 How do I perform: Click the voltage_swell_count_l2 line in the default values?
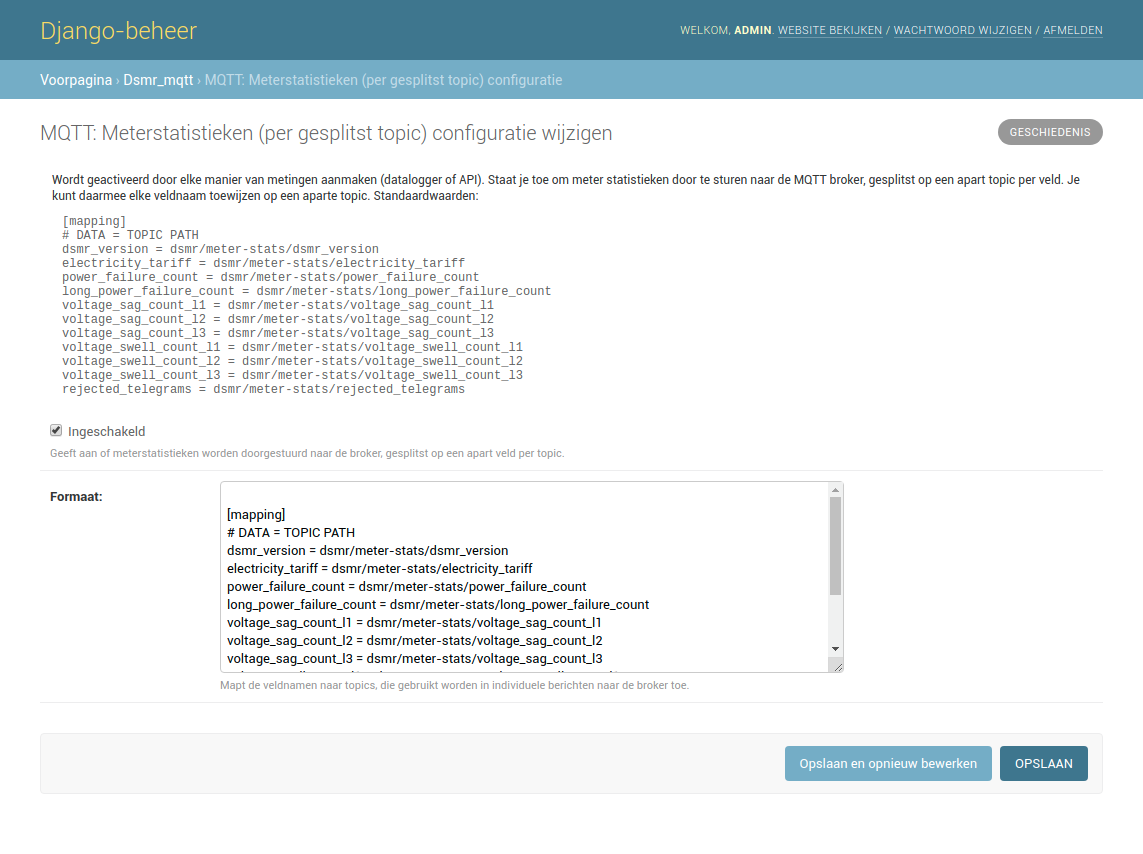292,361
